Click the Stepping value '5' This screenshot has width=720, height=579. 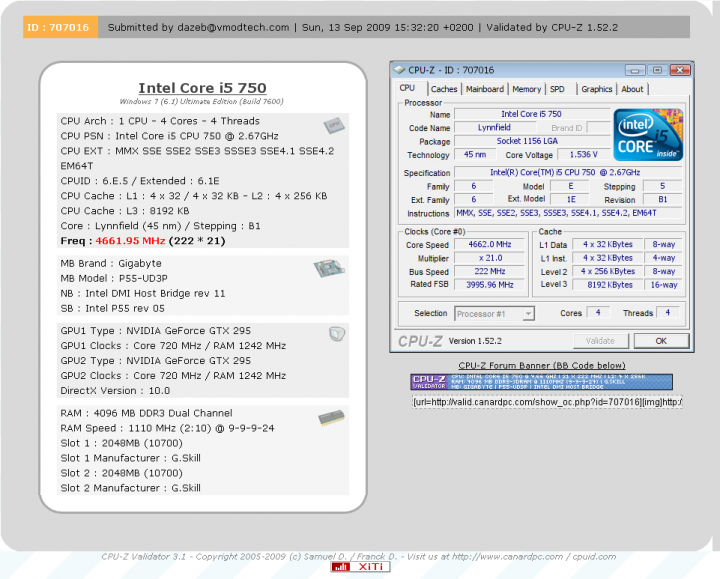click(x=663, y=186)
